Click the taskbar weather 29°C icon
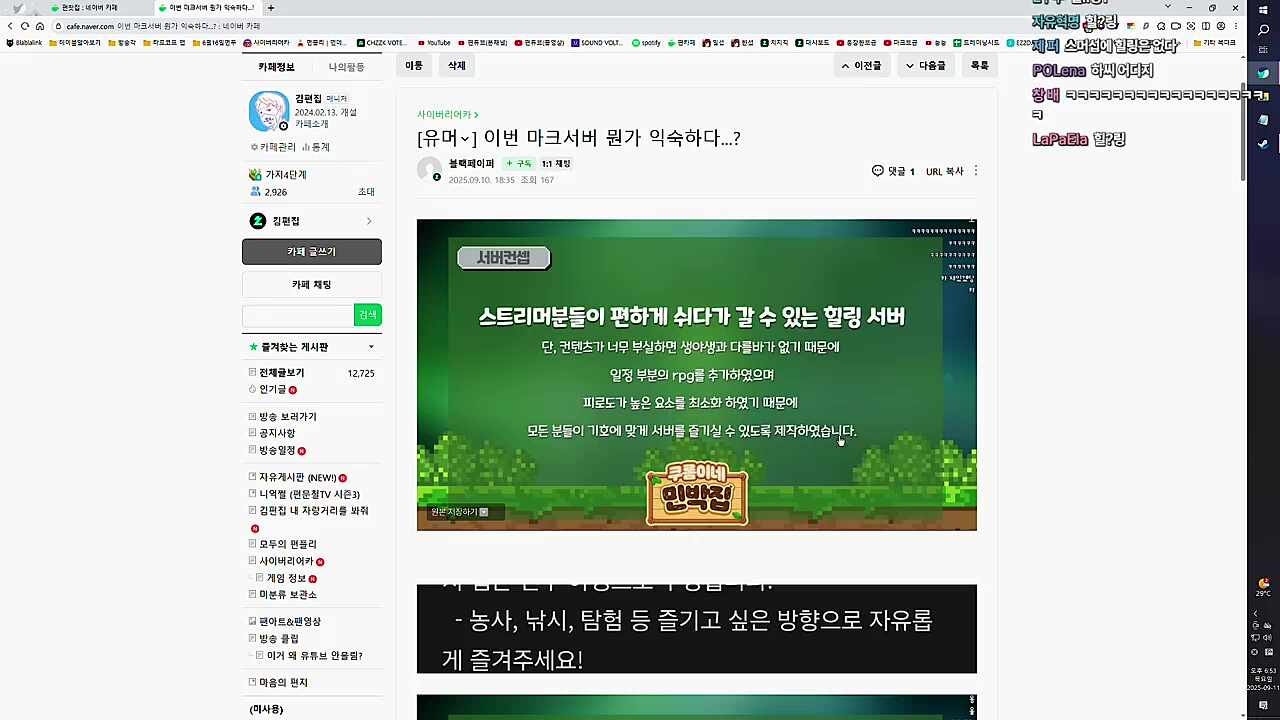 (x=1264, y=586)
